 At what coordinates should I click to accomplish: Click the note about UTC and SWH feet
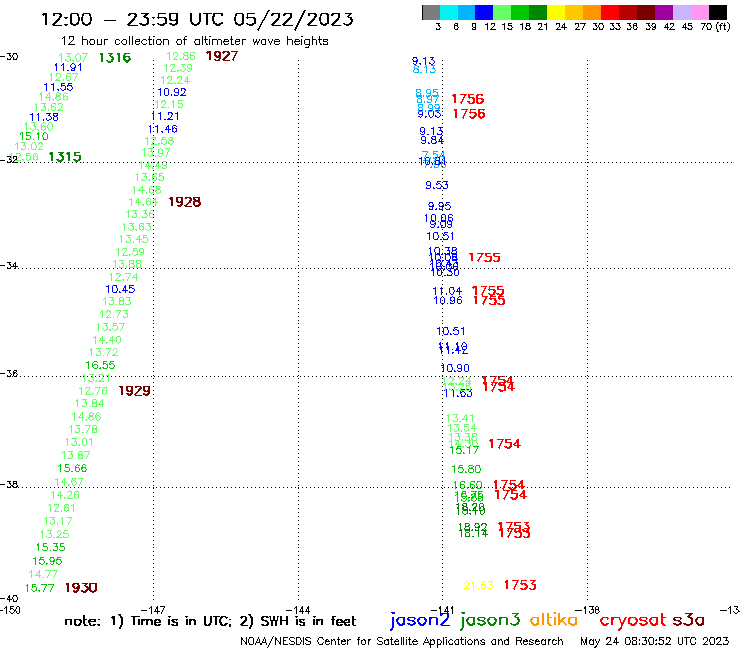click(210, 621)
